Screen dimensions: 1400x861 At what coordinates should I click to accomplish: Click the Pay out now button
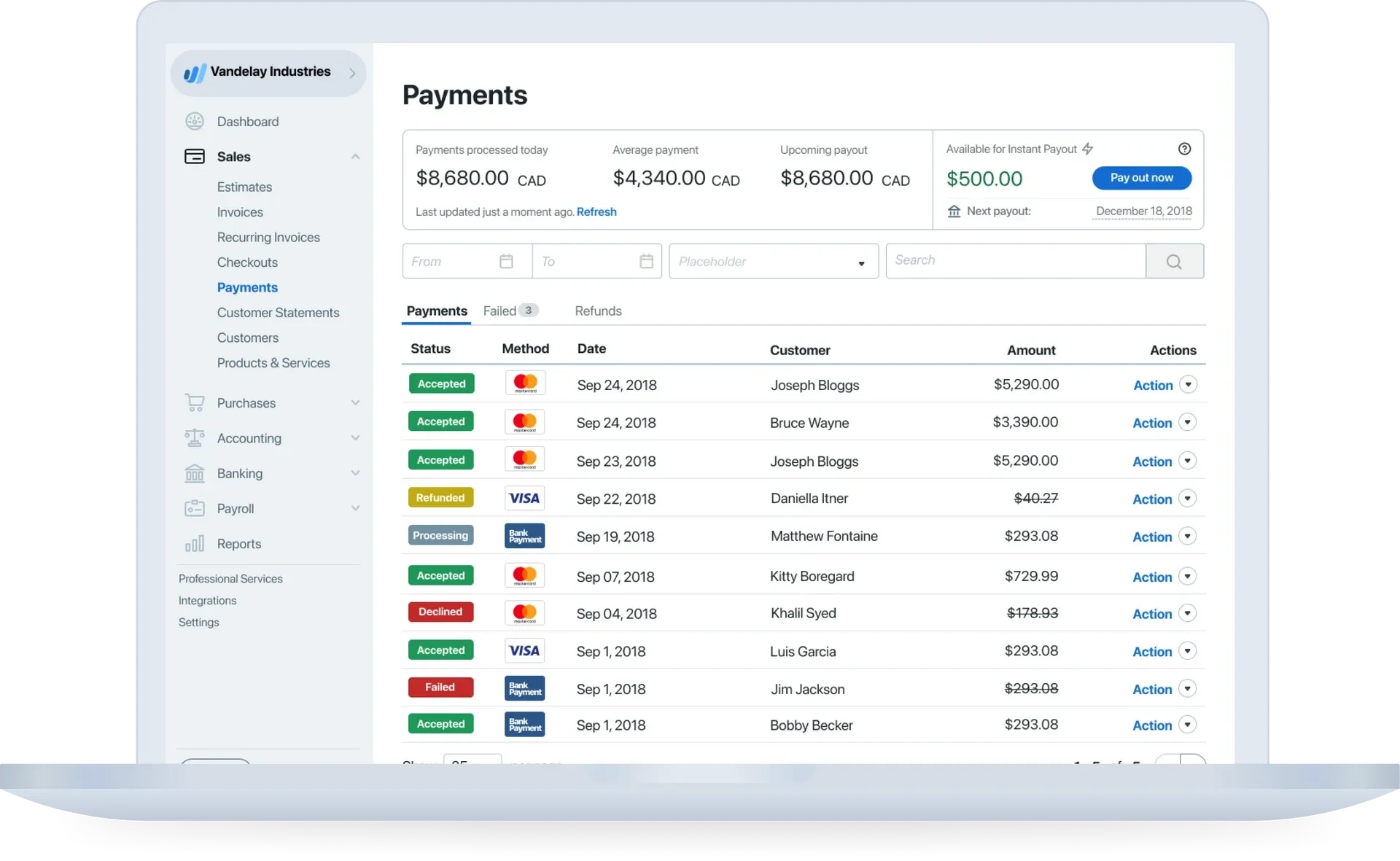[1141, 177]
